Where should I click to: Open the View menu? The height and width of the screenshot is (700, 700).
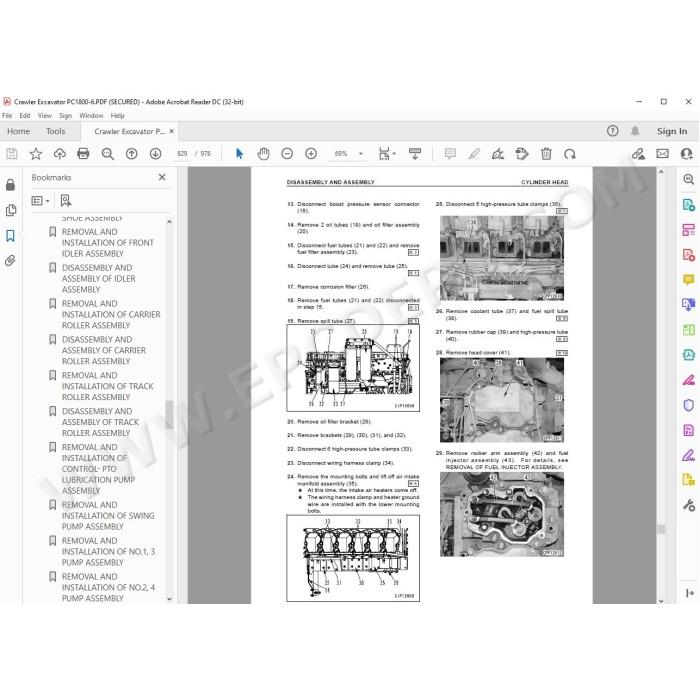click(45, 116)
